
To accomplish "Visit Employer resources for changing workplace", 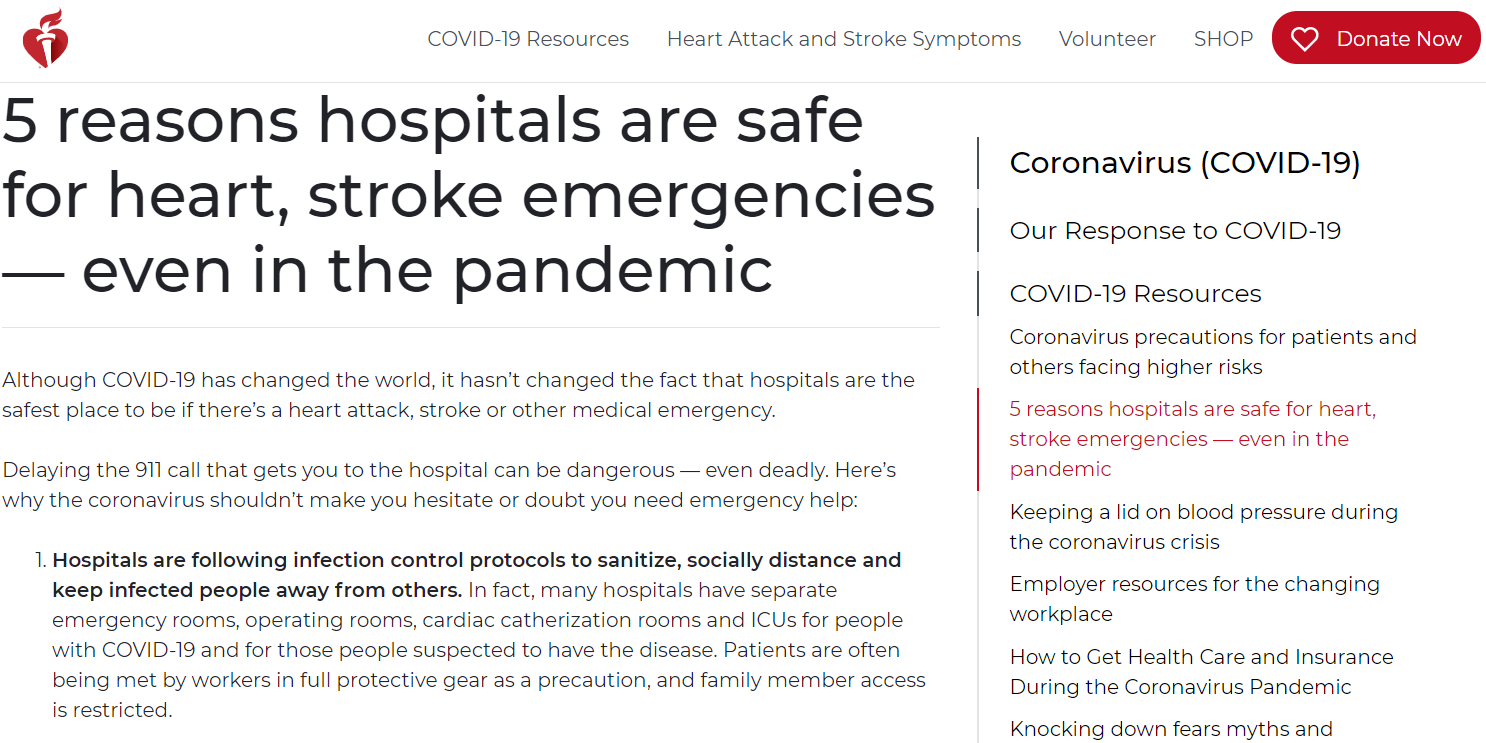I will click(x=1194, y=599).
